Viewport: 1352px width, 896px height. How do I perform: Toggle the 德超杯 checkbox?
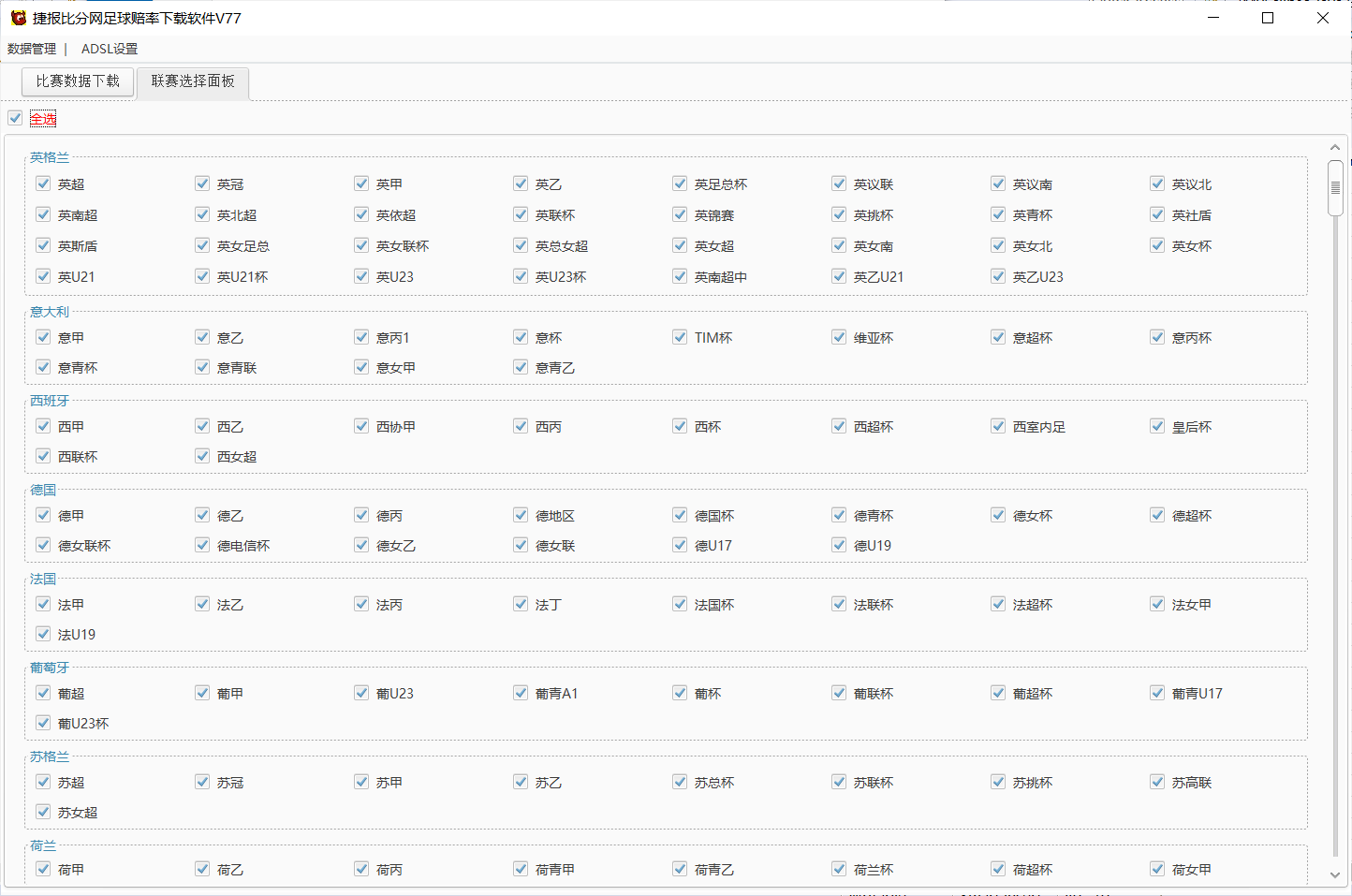click(1157, 515)
